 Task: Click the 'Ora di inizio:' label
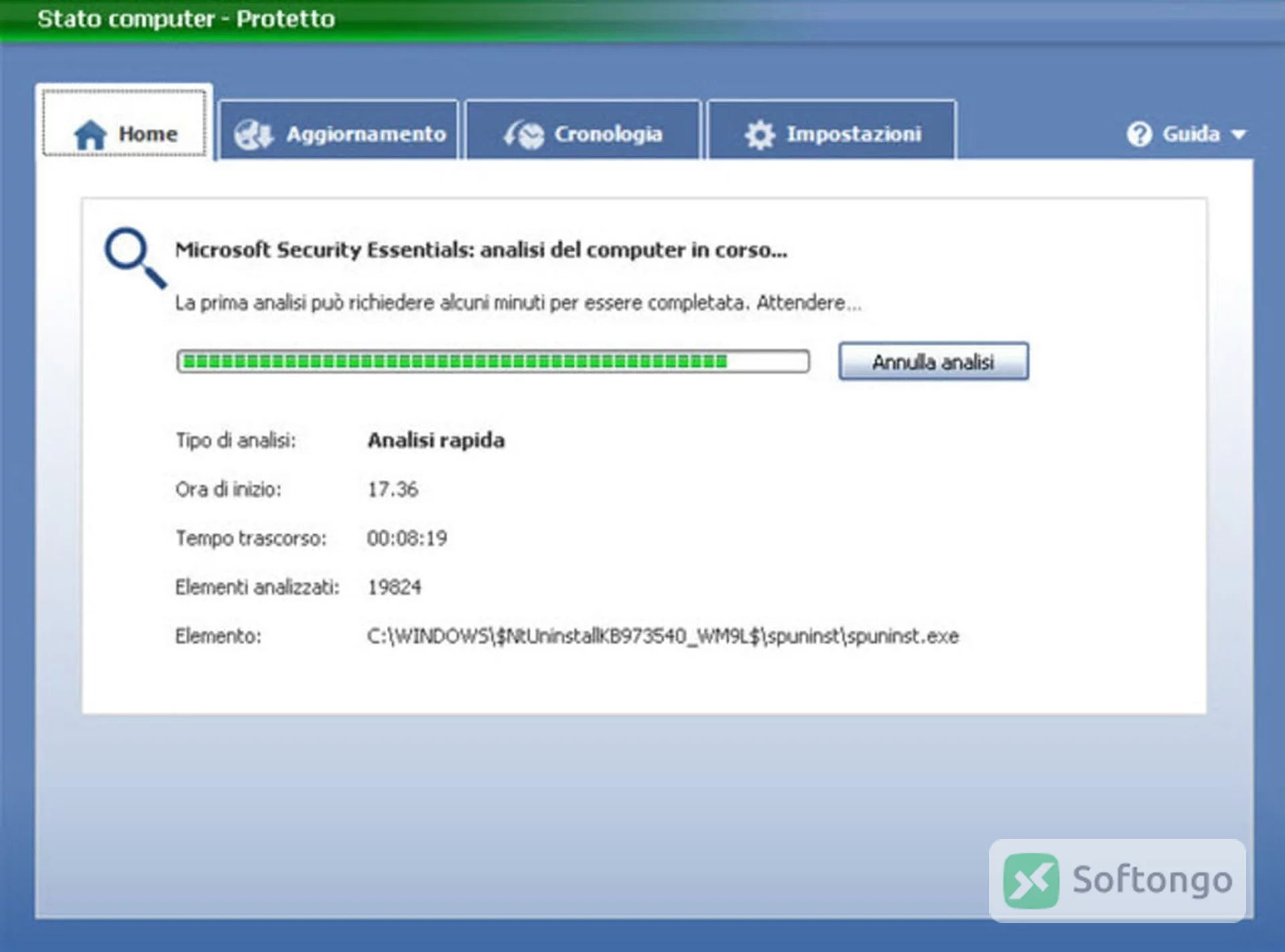[228, 489]
